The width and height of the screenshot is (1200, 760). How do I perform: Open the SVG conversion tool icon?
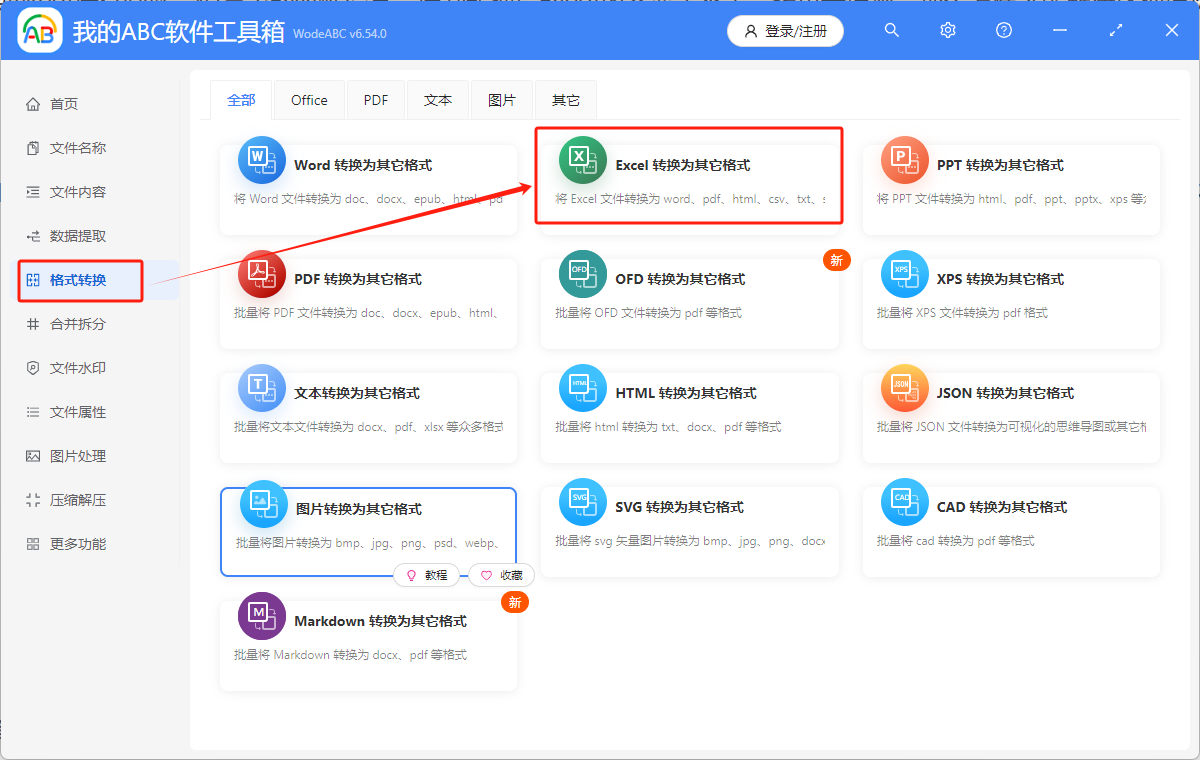582,501
